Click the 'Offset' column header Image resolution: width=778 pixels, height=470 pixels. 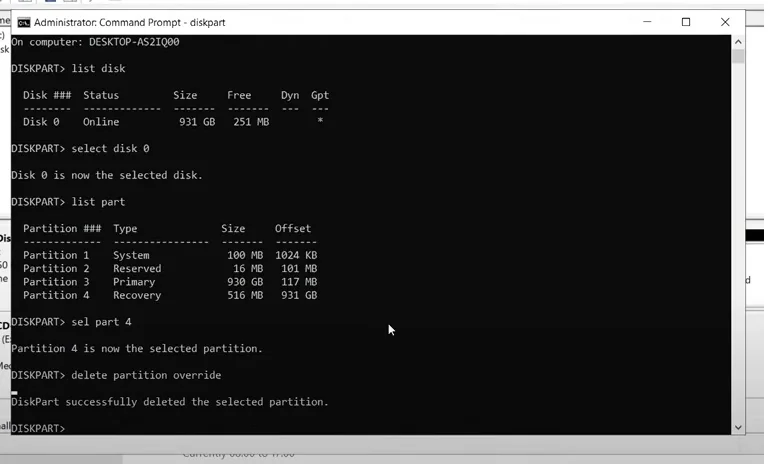tap(293, 229)
